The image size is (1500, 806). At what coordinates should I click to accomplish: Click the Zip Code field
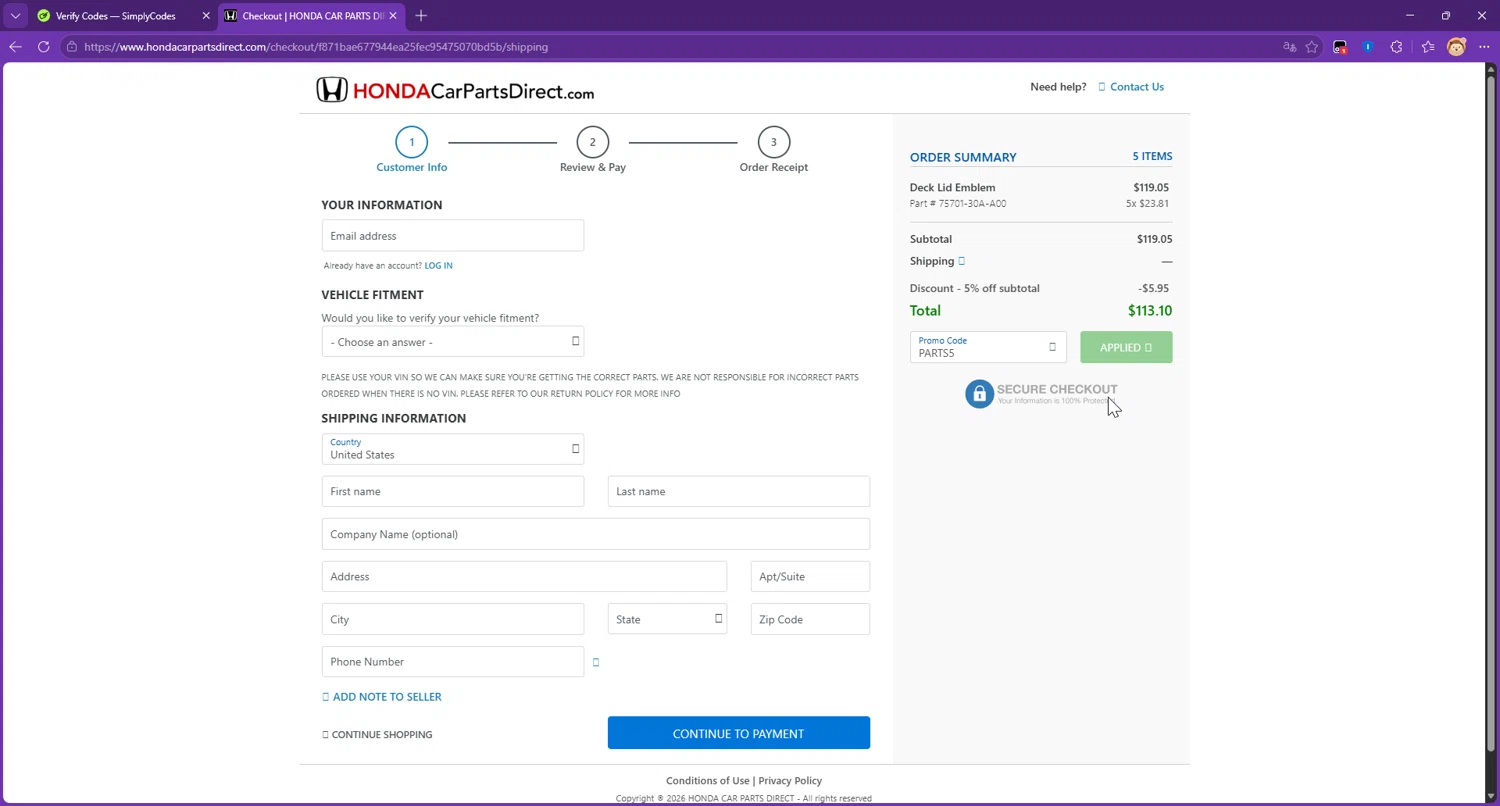click(x=810, y=619)
